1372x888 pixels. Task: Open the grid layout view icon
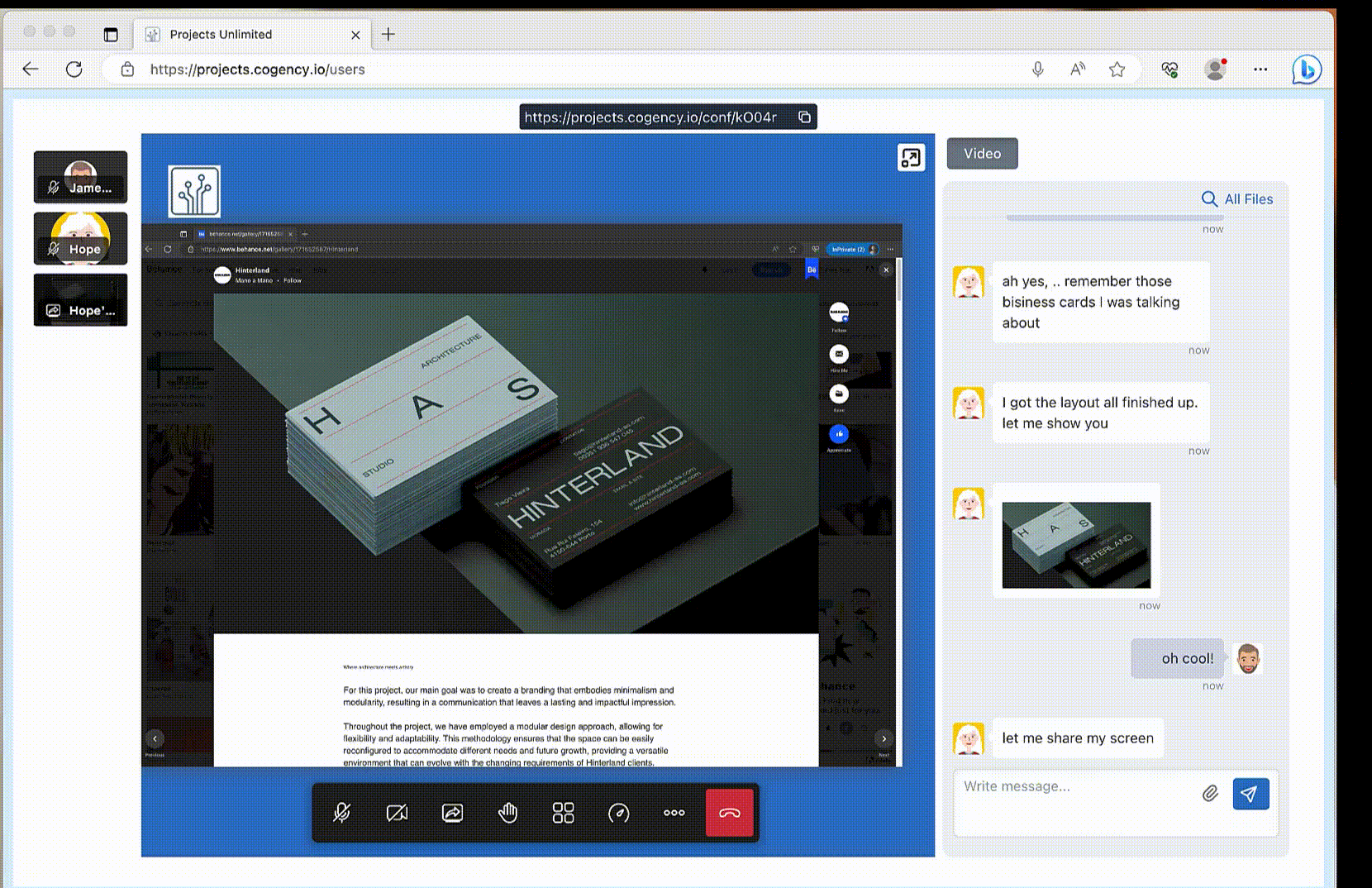563,813
